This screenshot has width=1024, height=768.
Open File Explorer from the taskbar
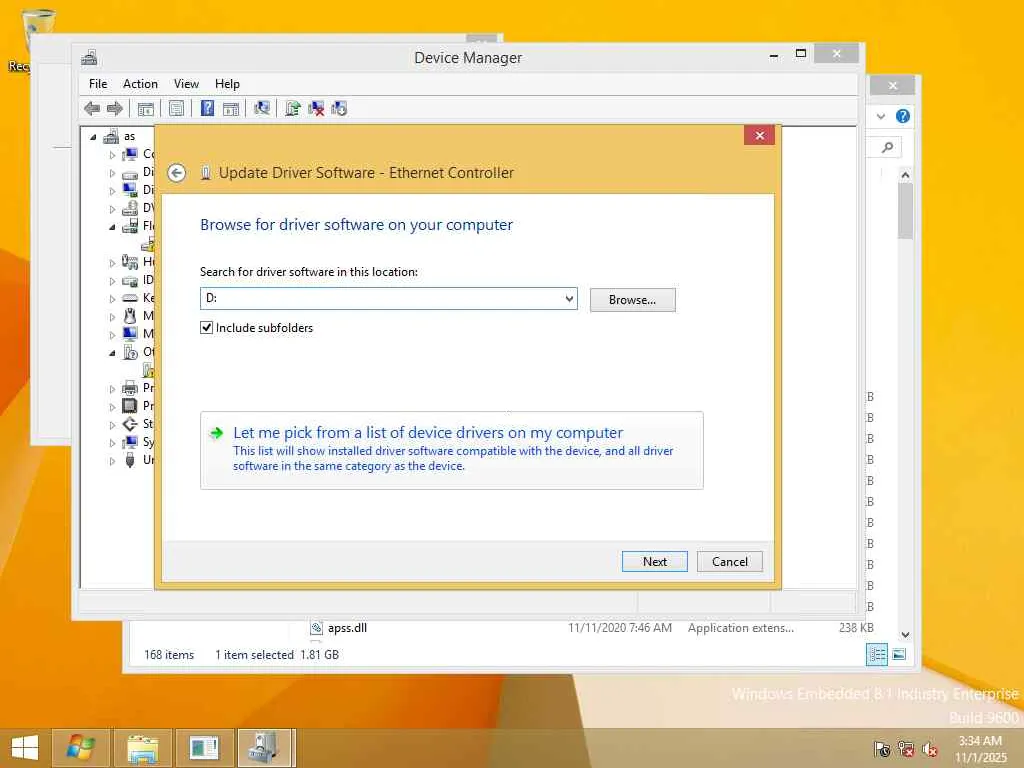(x=142, y=748)
